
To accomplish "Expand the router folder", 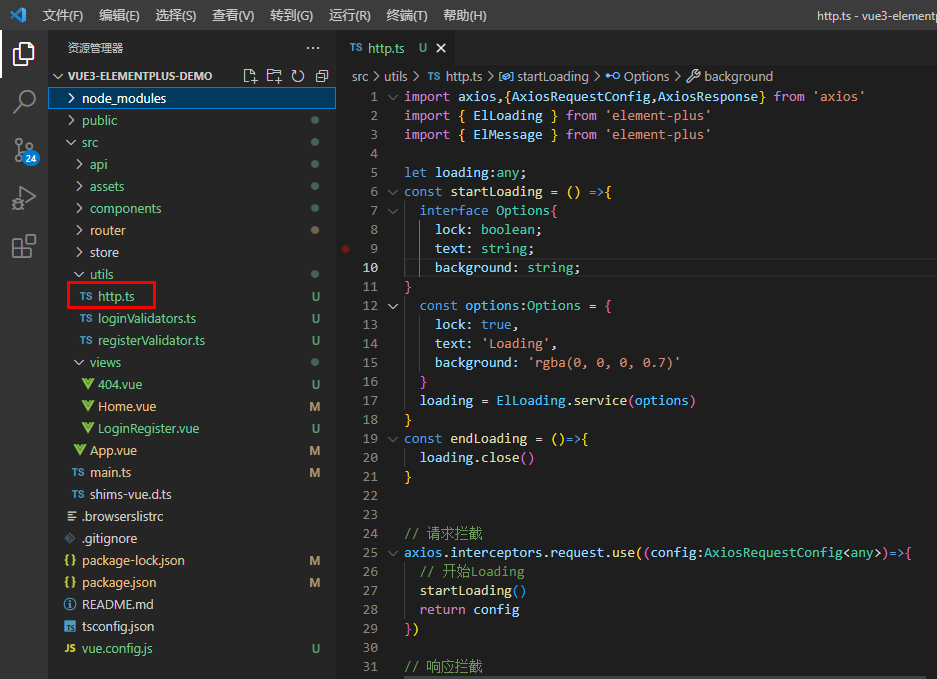I will (79, 230).
